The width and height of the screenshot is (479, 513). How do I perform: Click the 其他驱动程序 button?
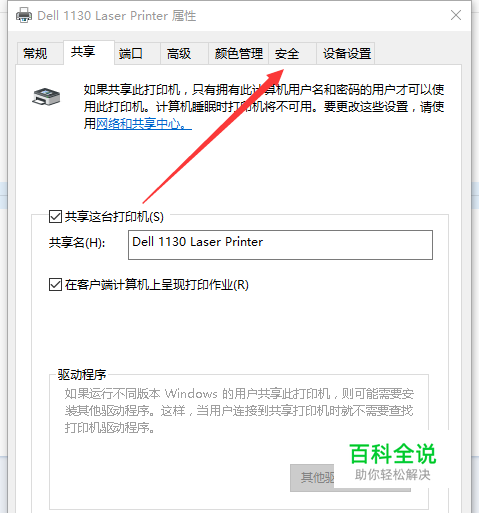350,477
